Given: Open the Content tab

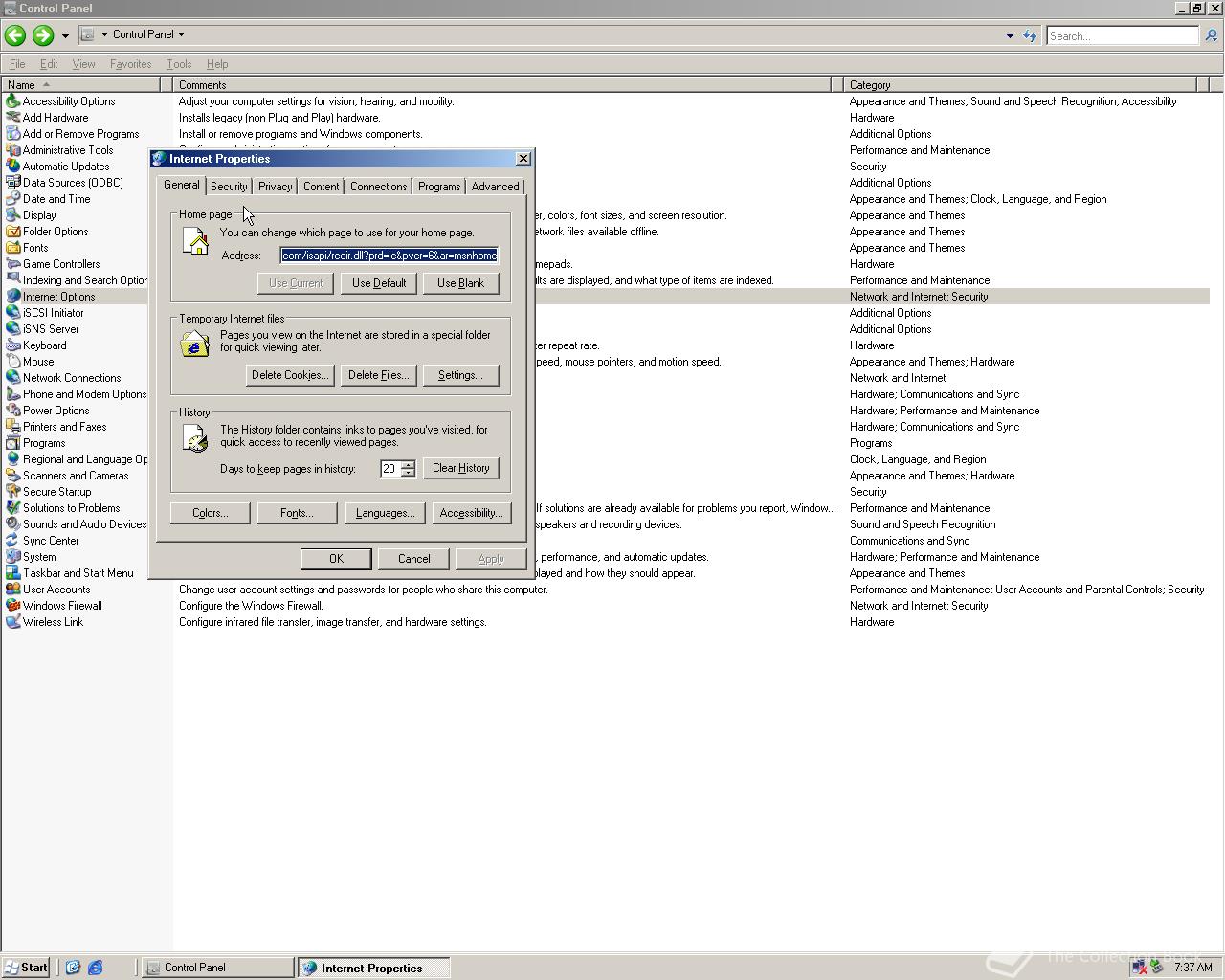Looking at the screenshot, I should (321, 187).
